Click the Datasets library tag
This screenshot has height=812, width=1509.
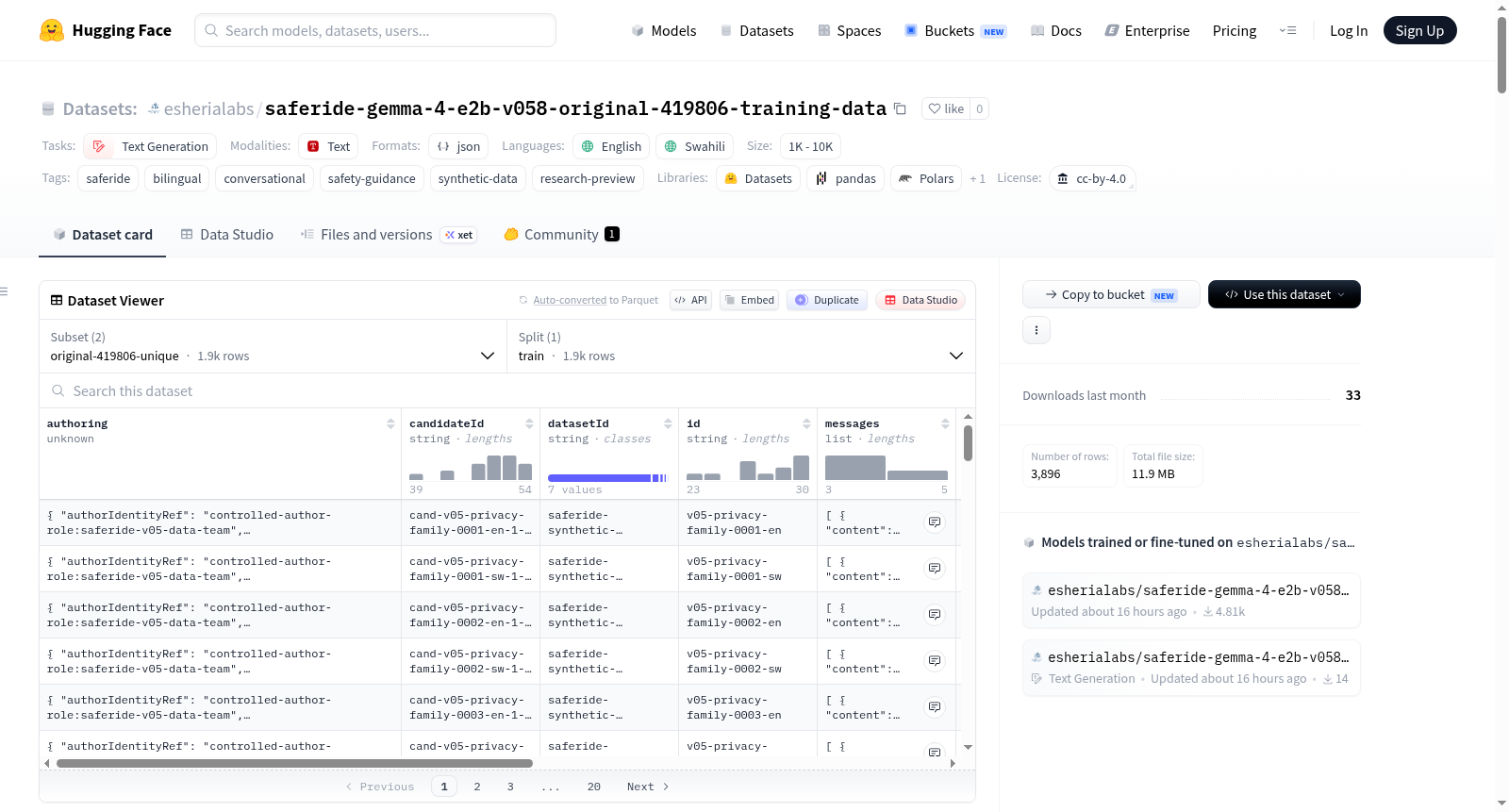point(758,178)
